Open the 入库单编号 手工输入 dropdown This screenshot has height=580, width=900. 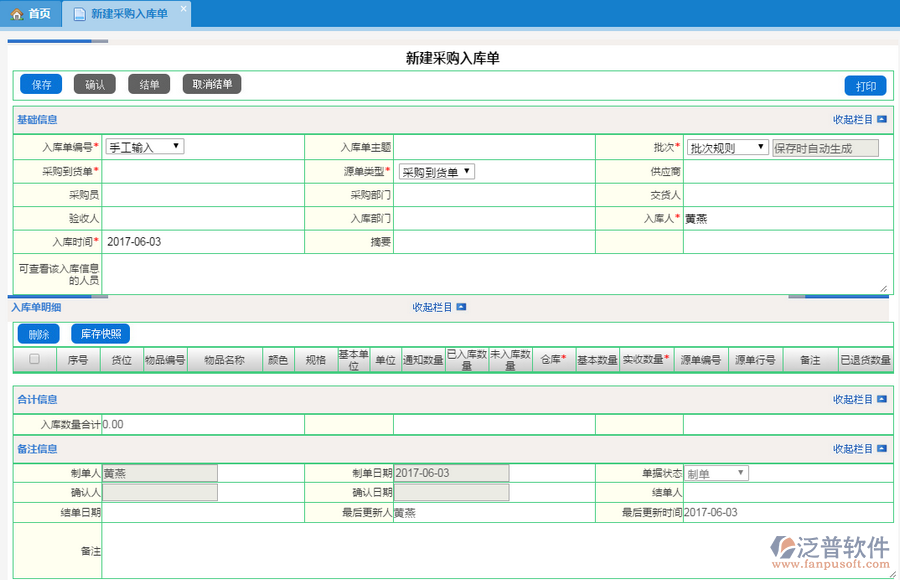click(x=145, y=147)
